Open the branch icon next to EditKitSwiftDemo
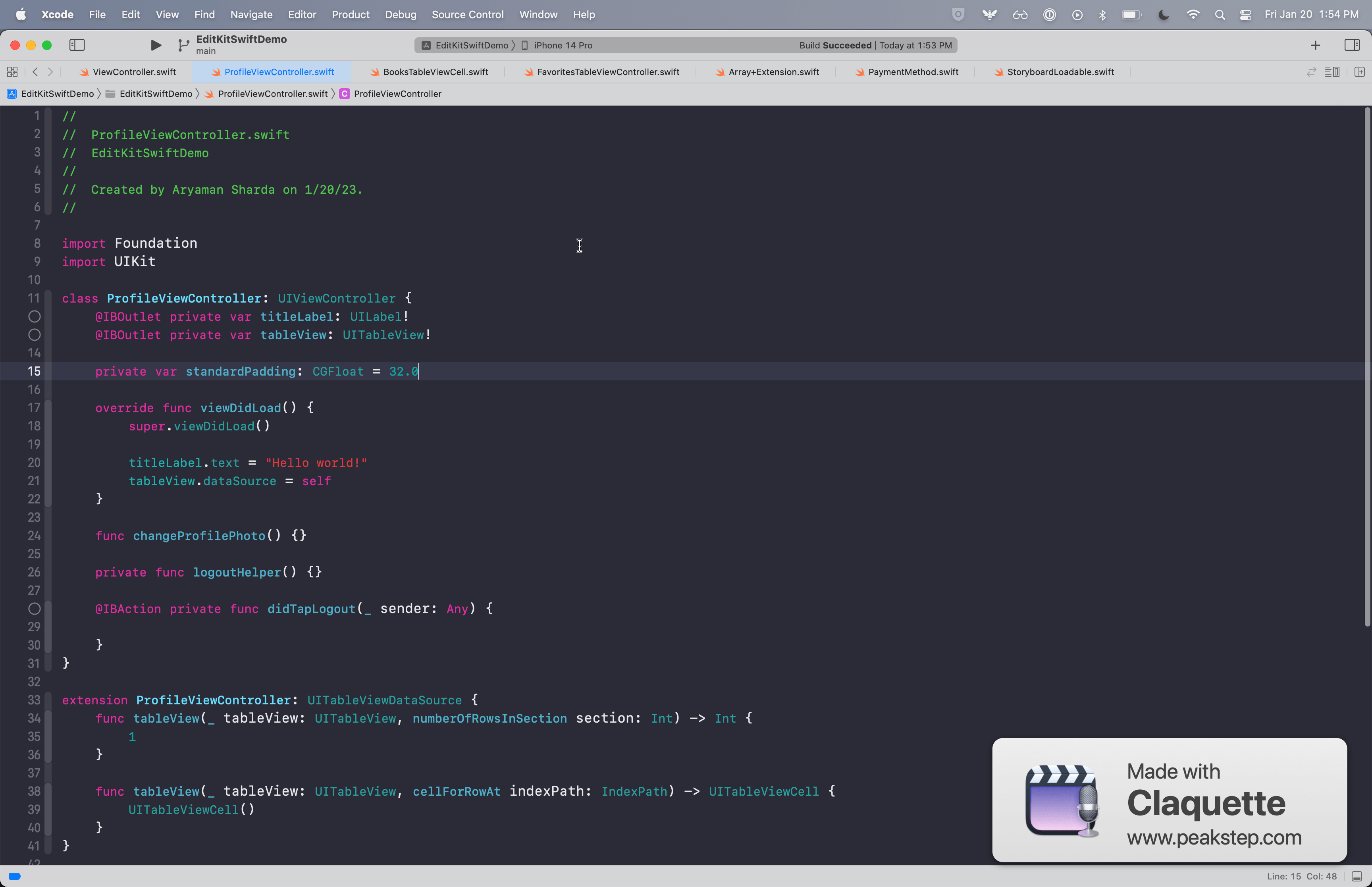The height and width of the screenshot is (887, 1372). [183, 45]
